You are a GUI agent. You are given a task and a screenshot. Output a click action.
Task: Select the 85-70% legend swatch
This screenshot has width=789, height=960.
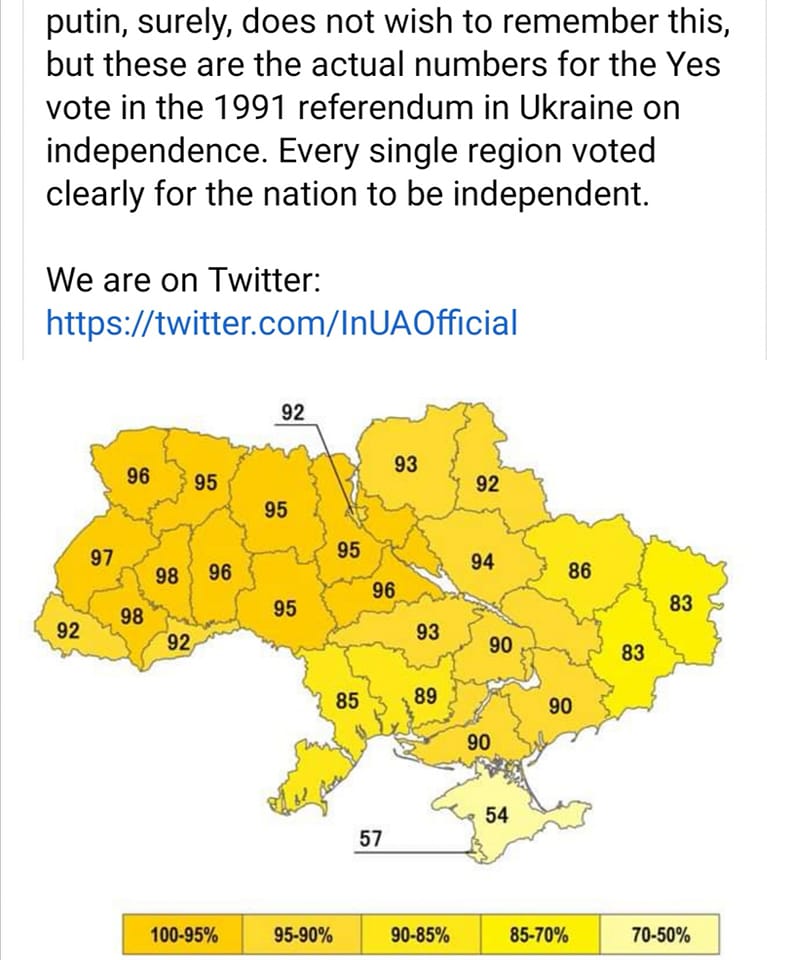coord(540,936)
